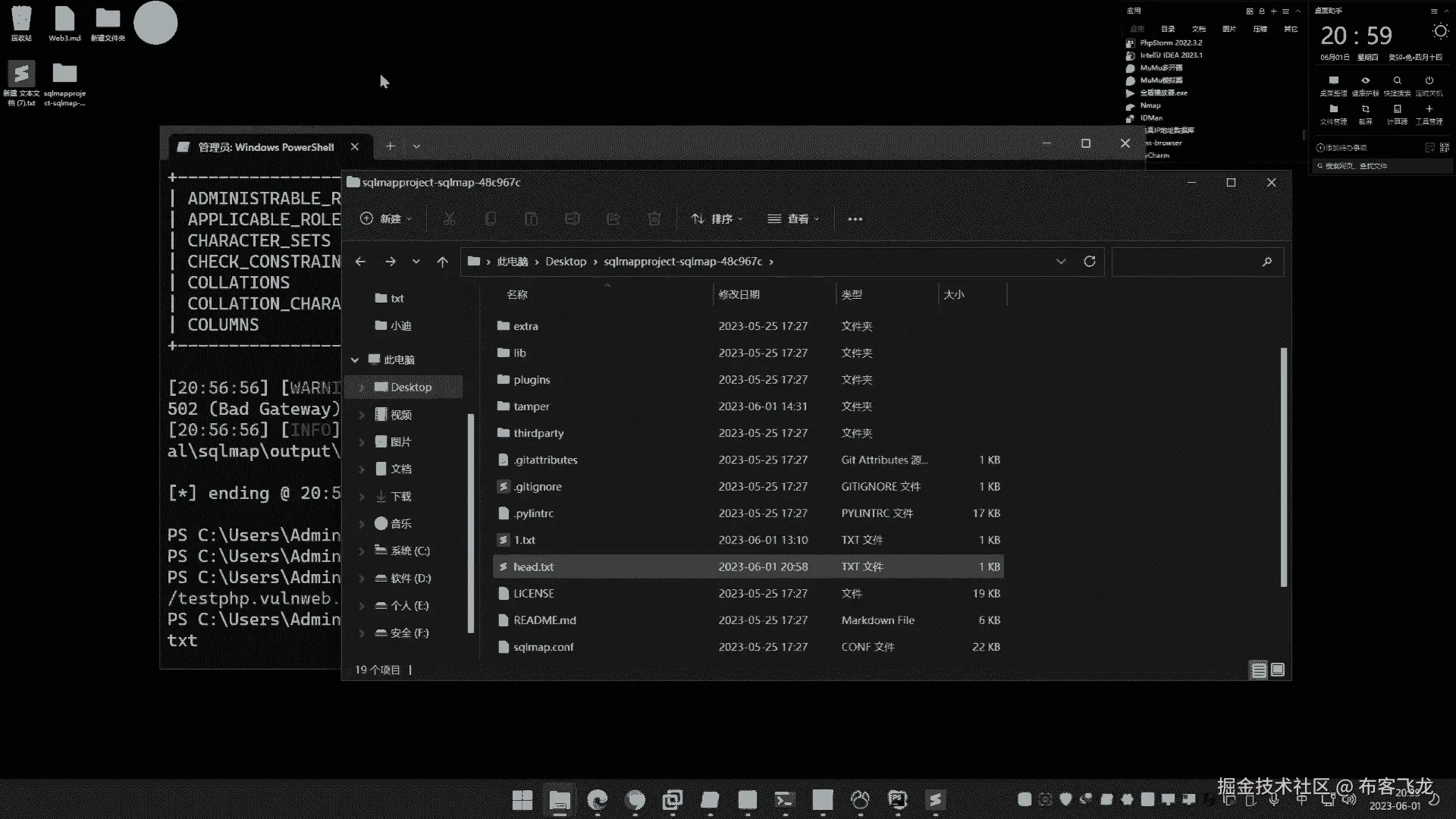Click the Rename icon in toolbar

coord(572,219)
